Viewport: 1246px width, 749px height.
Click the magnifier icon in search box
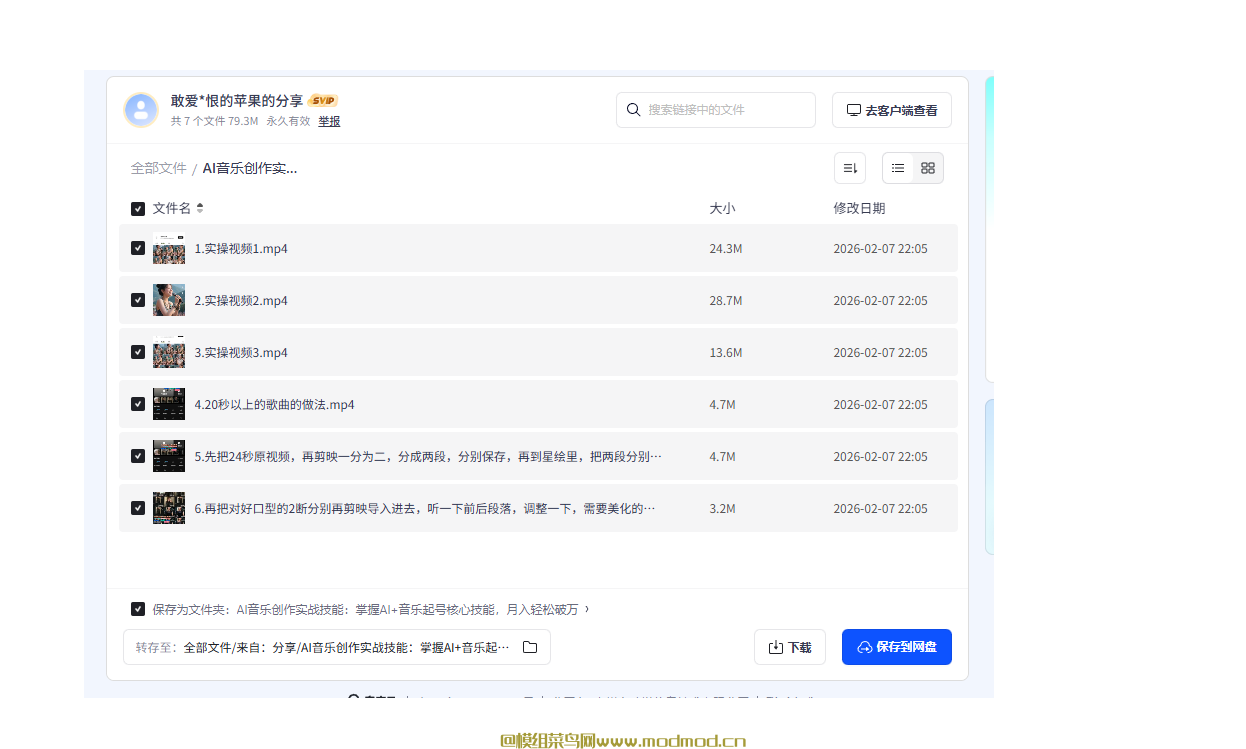coord(633,110)
